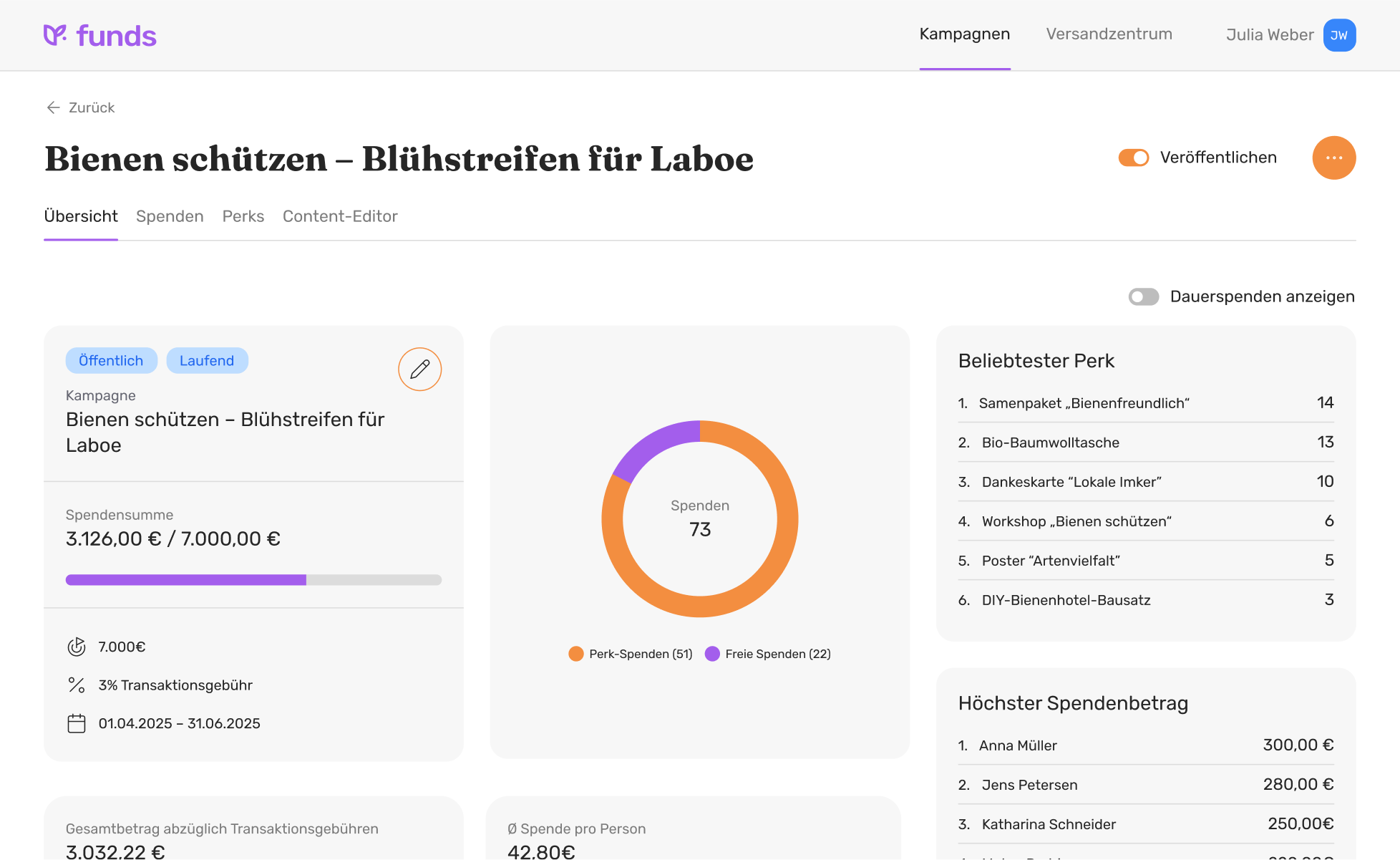Select Kampagnen in top navigation
The height and width of the screenshot is (860, 1400).
(964, 34)
